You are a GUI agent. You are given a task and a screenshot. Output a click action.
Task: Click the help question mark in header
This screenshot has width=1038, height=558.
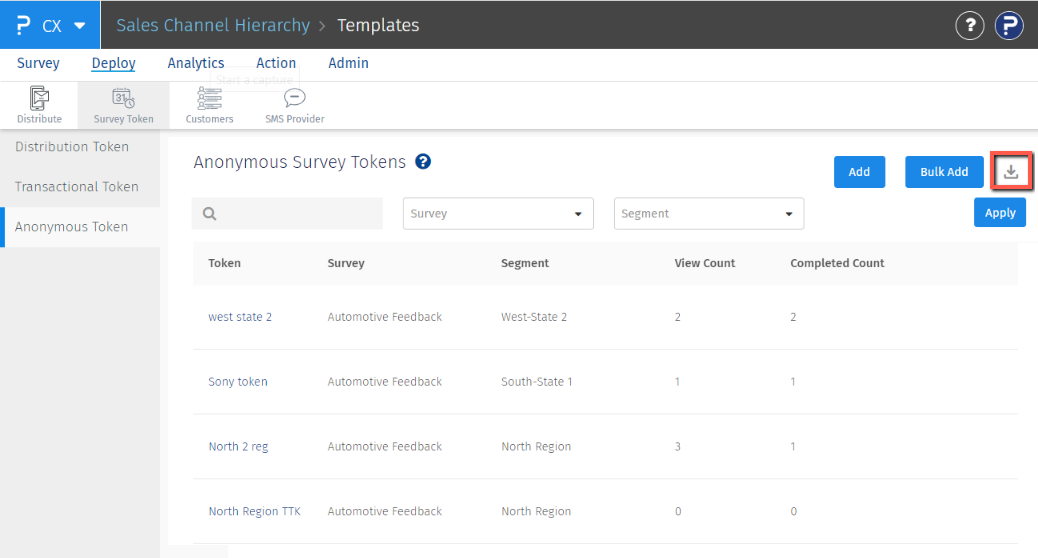(969, 25)
